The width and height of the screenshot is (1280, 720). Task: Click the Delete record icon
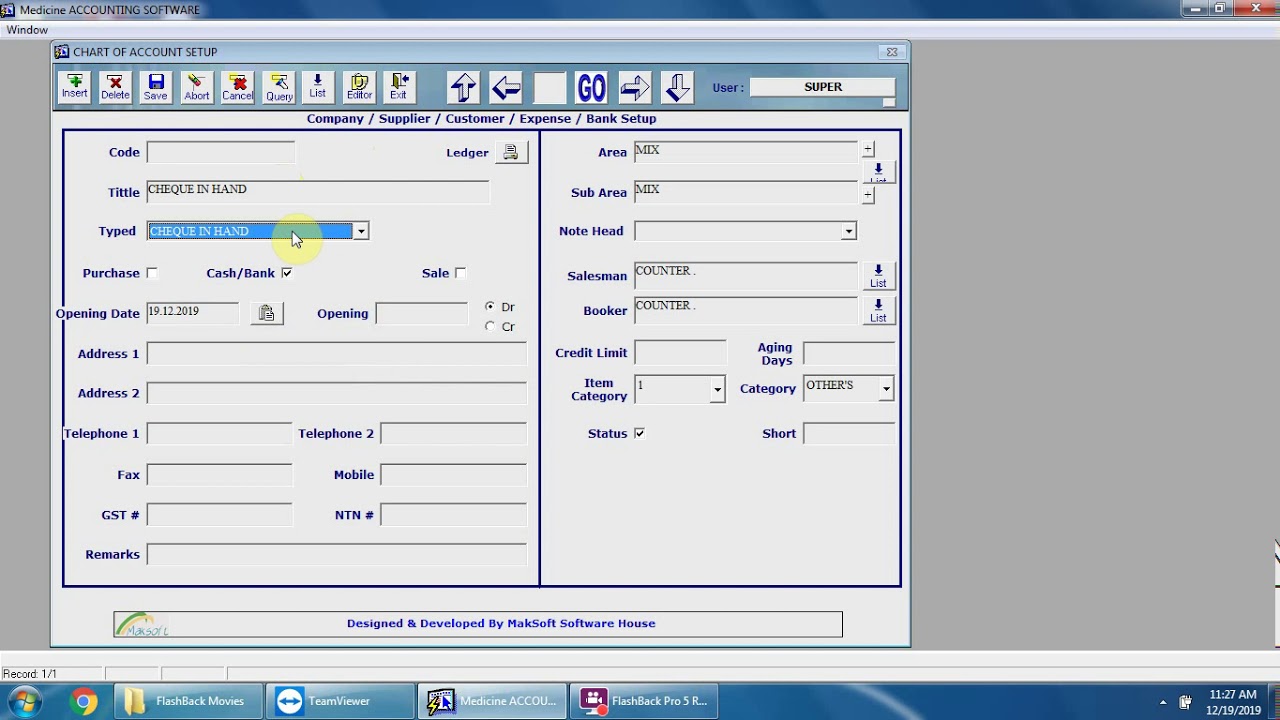[115, 87]
